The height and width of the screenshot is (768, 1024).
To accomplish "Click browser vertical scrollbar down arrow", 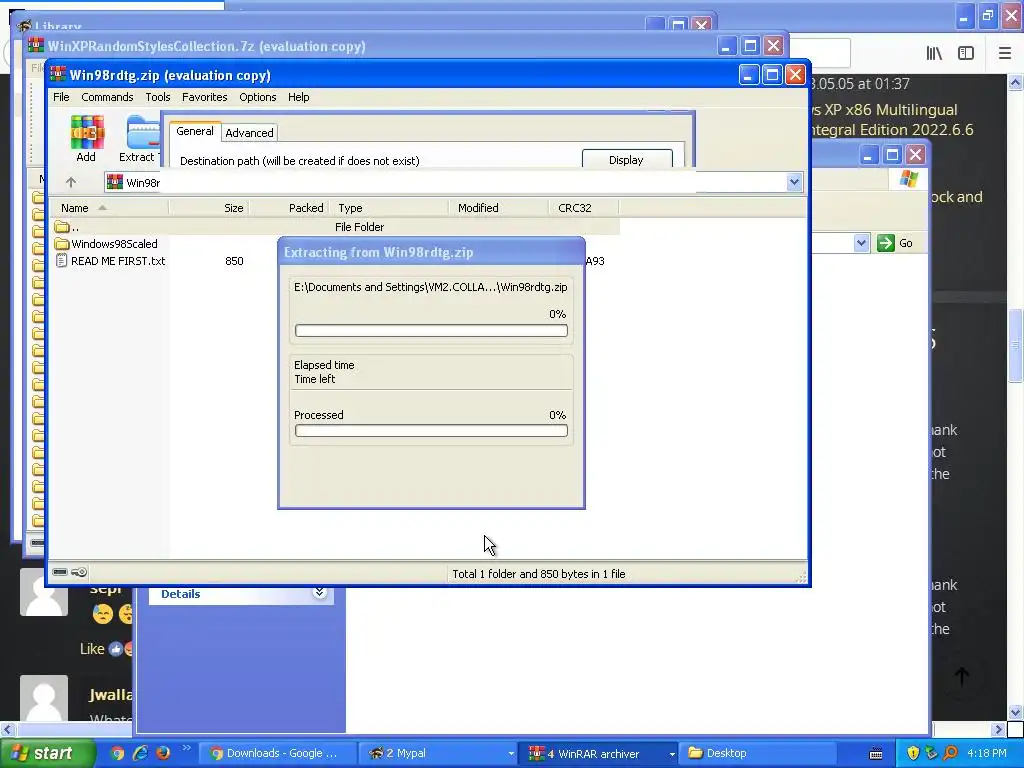I will 1016,712.
